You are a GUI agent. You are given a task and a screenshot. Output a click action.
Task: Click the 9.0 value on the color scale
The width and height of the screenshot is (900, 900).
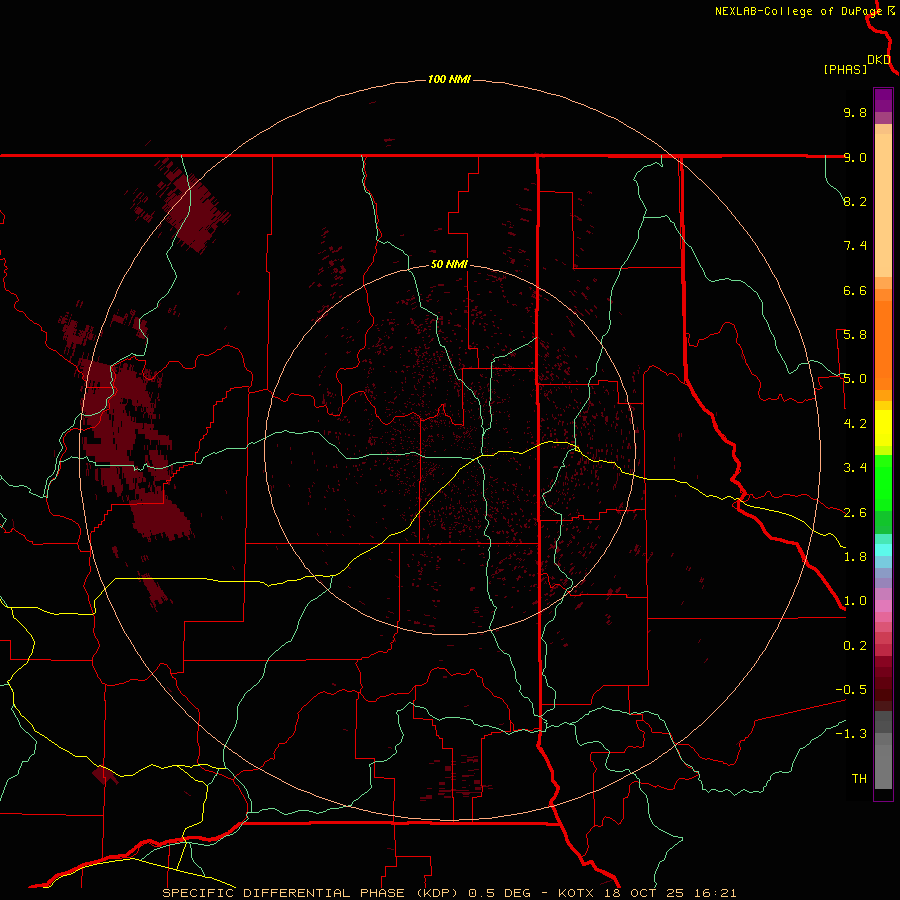tap(855, 157)
